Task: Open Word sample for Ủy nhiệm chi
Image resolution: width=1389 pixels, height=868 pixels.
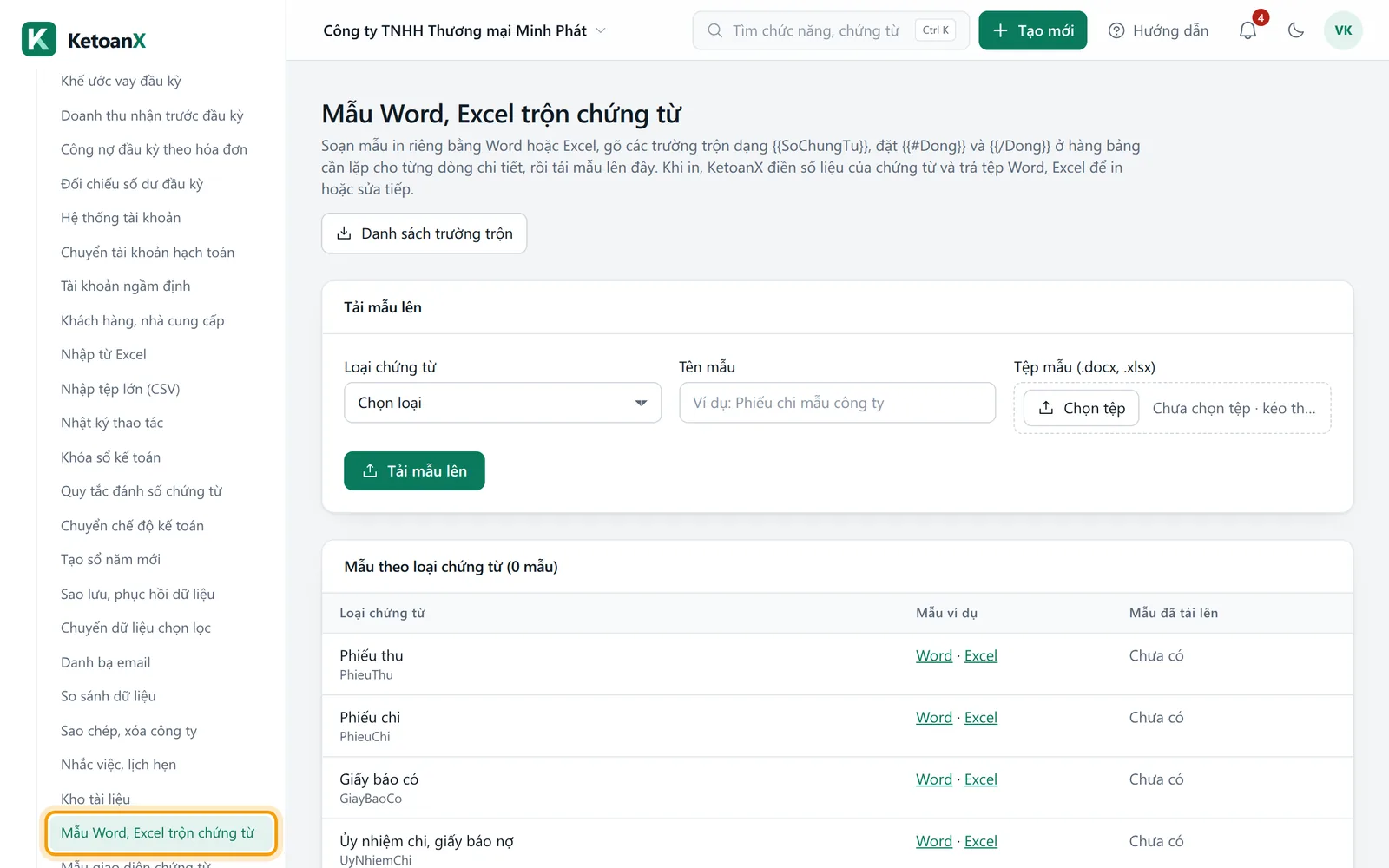Action: pyautogui.click(x=934, y=840)
